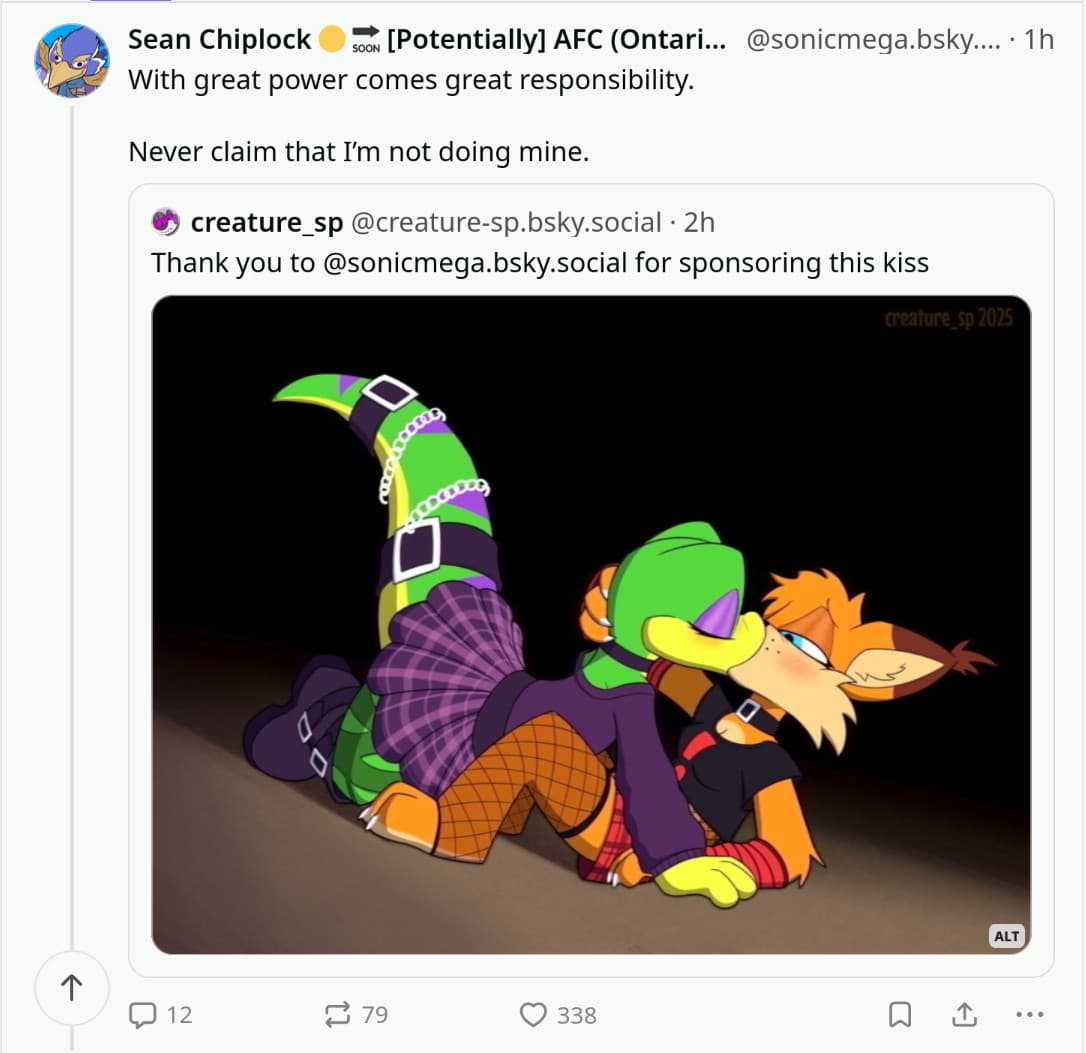Open the three-dot more options menu

(x=1028, y=1015)
